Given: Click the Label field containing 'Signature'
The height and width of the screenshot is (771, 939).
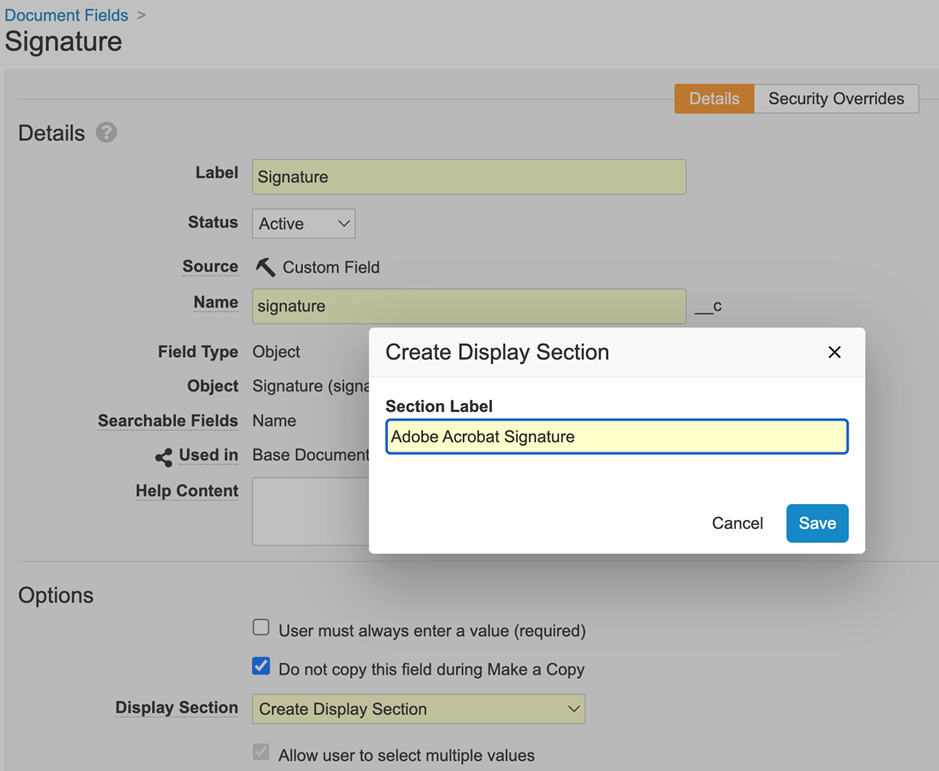Looking at the screenshot, I should coord(468,176).
